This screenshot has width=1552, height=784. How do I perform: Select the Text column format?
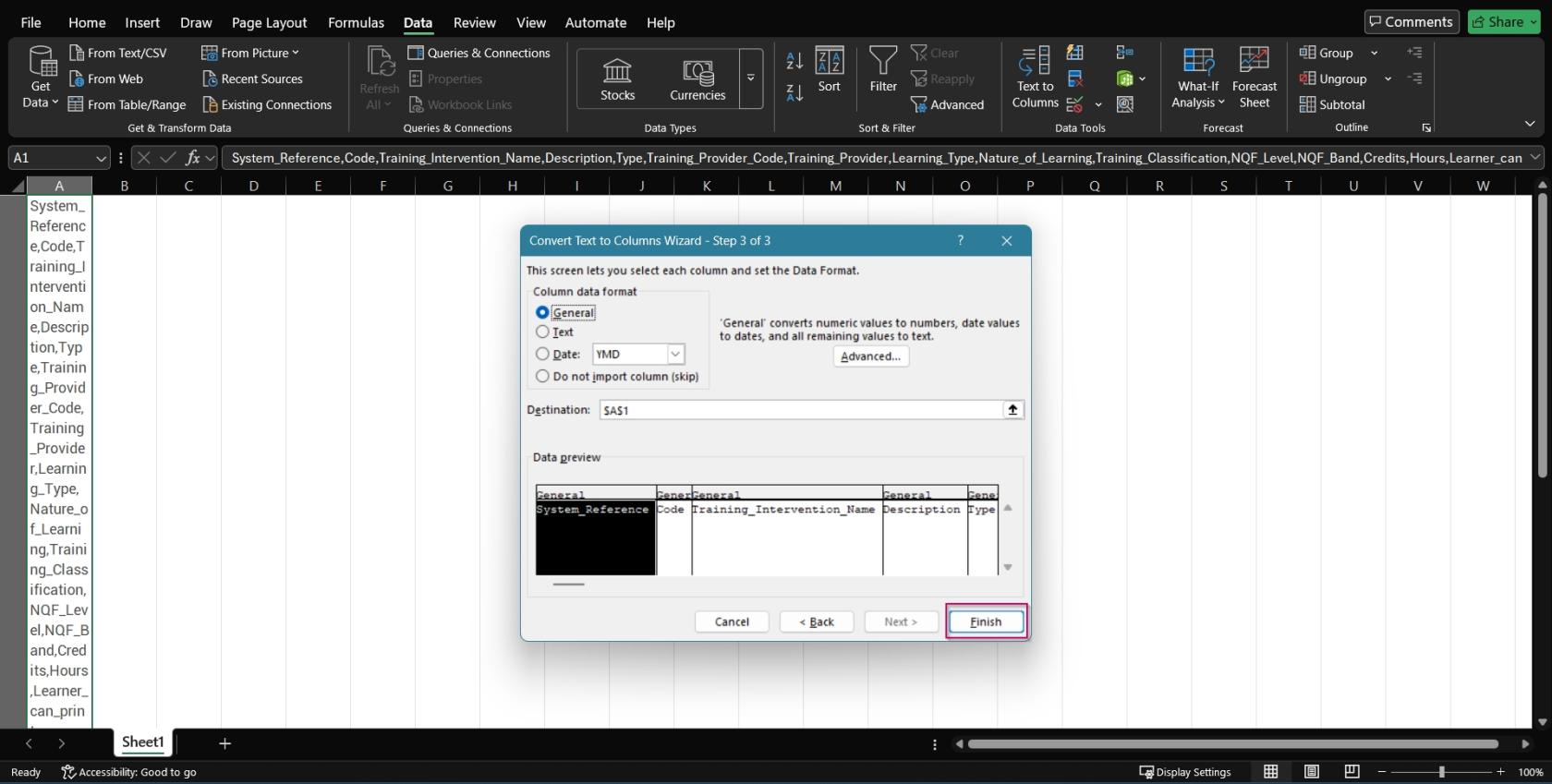click(554, 332)
